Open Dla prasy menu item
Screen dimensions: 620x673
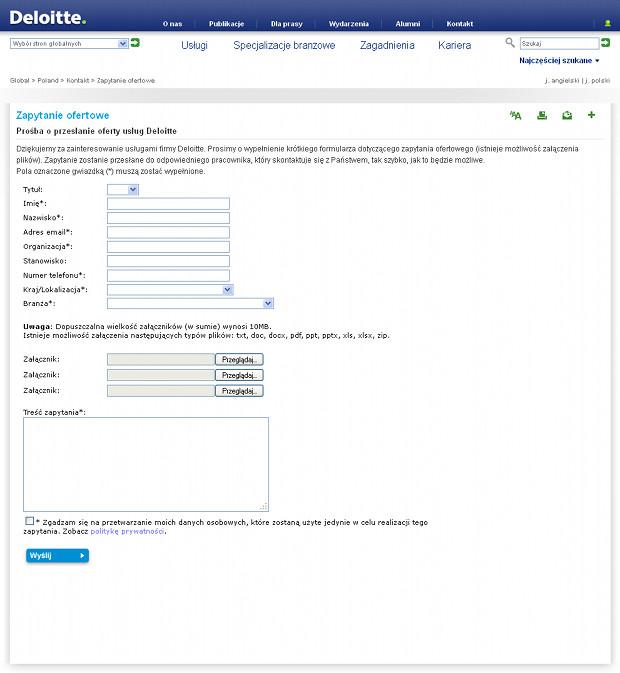coord(287,24)
